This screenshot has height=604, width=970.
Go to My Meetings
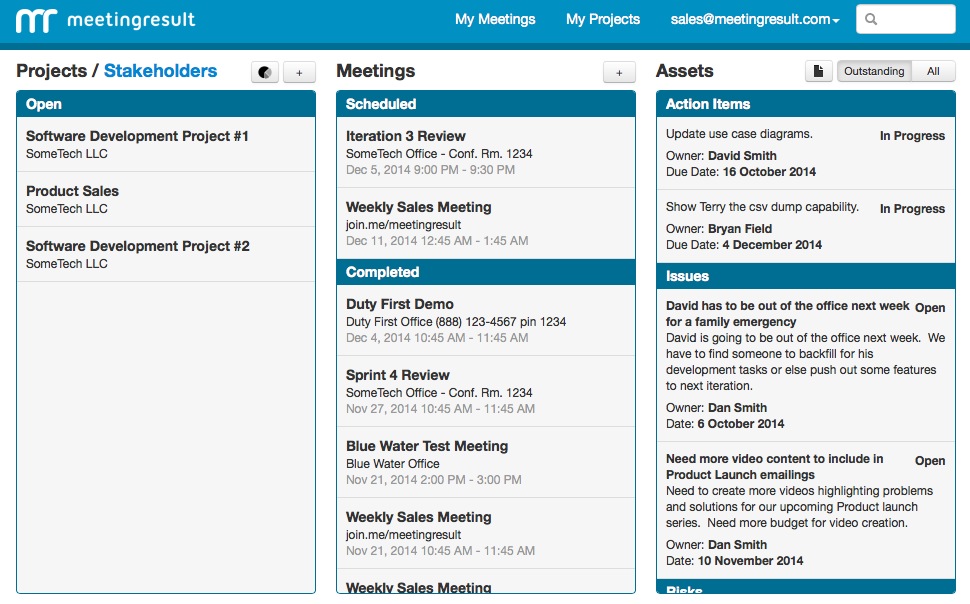495,19
